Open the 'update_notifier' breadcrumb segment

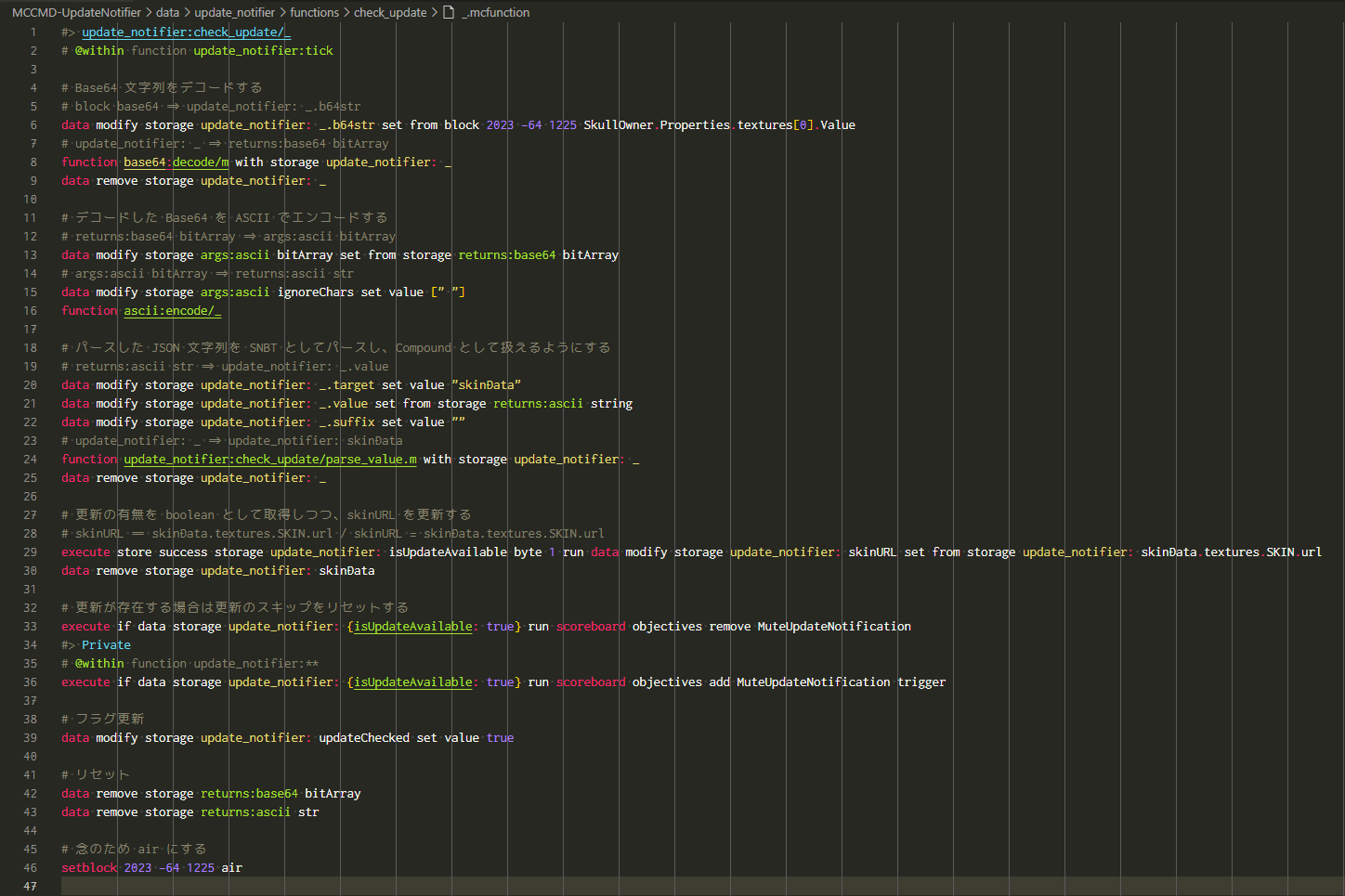coord(234,12)
